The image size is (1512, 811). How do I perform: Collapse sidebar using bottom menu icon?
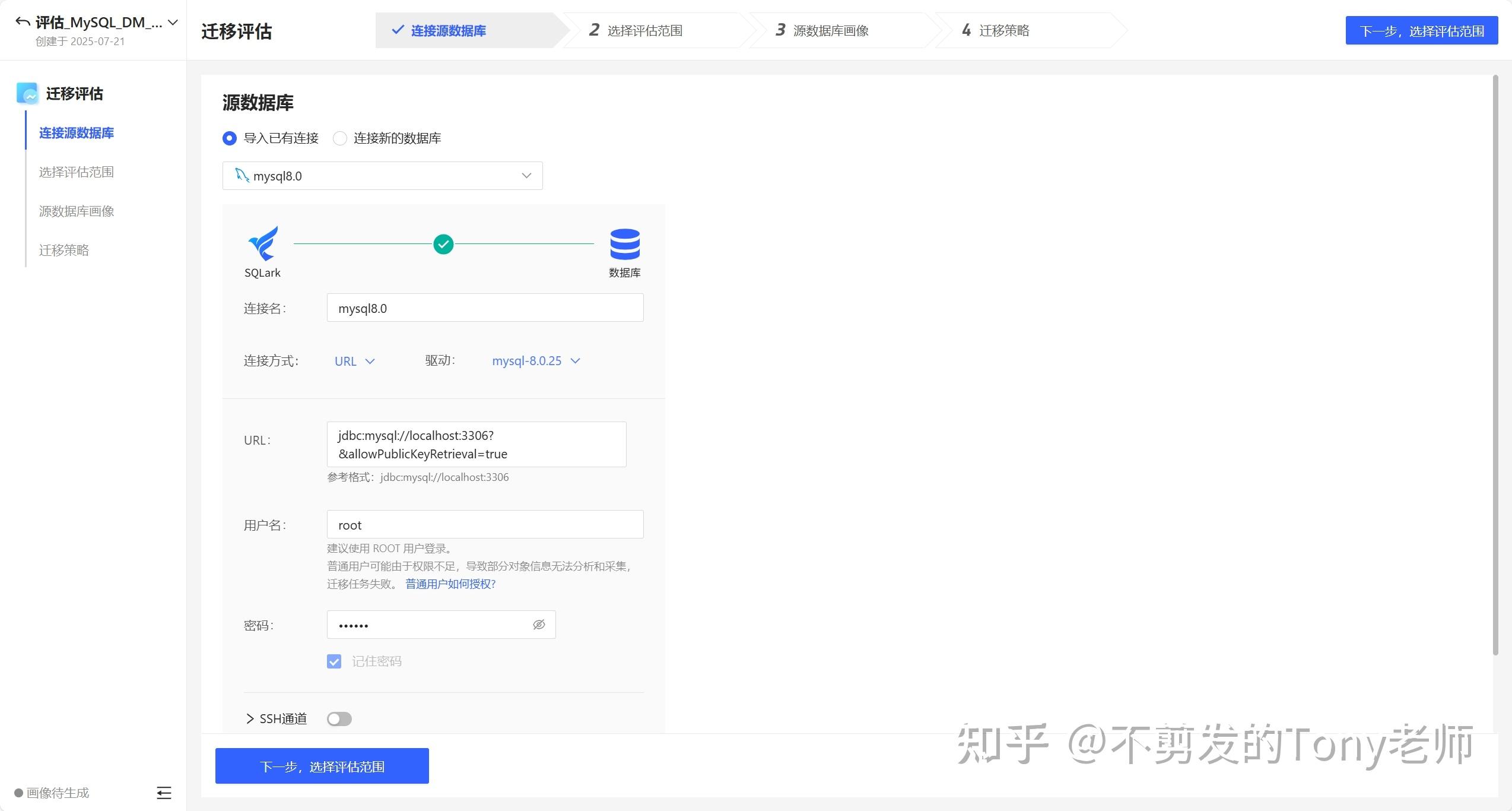(x=164, y=793)
